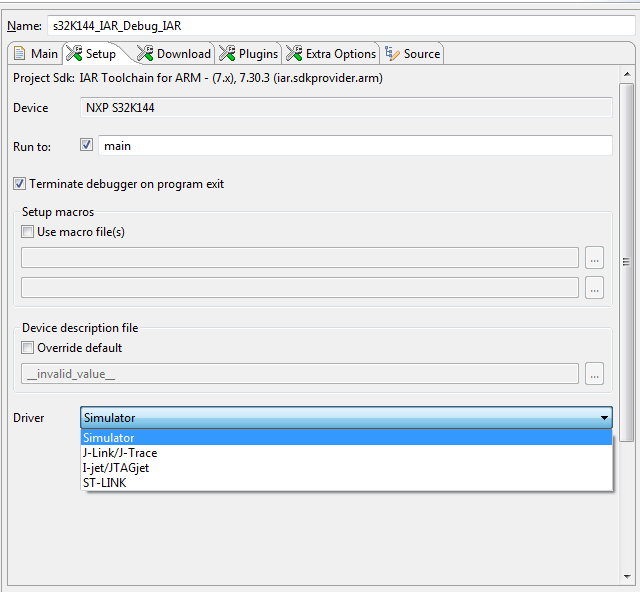
Task: Click the second macro file path field
Action: pos(300,288)
